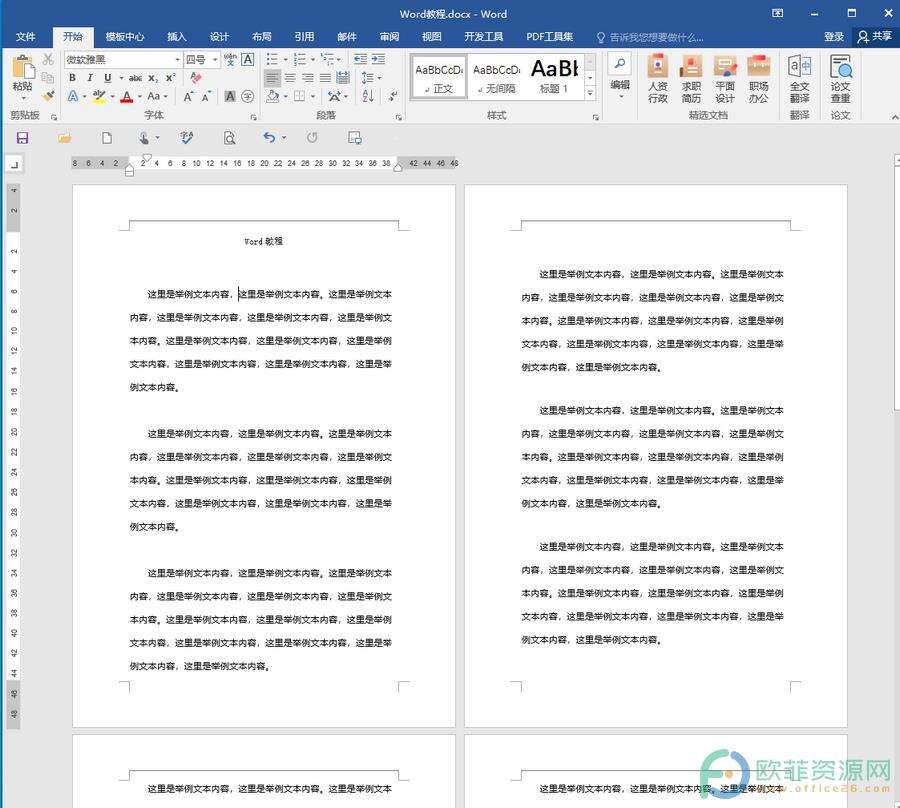Viewport: 900px width, 808px height.
Task: Open the numbering list dropdown arrow
Action: (x=313, y=59)
